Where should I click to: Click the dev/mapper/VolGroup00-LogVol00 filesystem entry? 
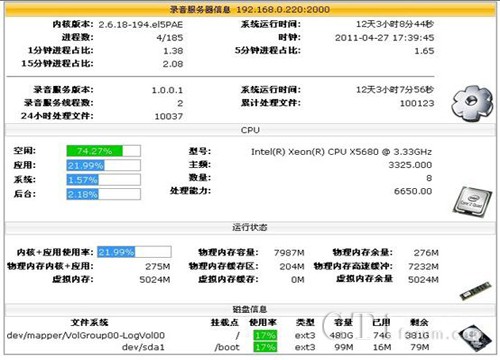(x=86, y=335)
